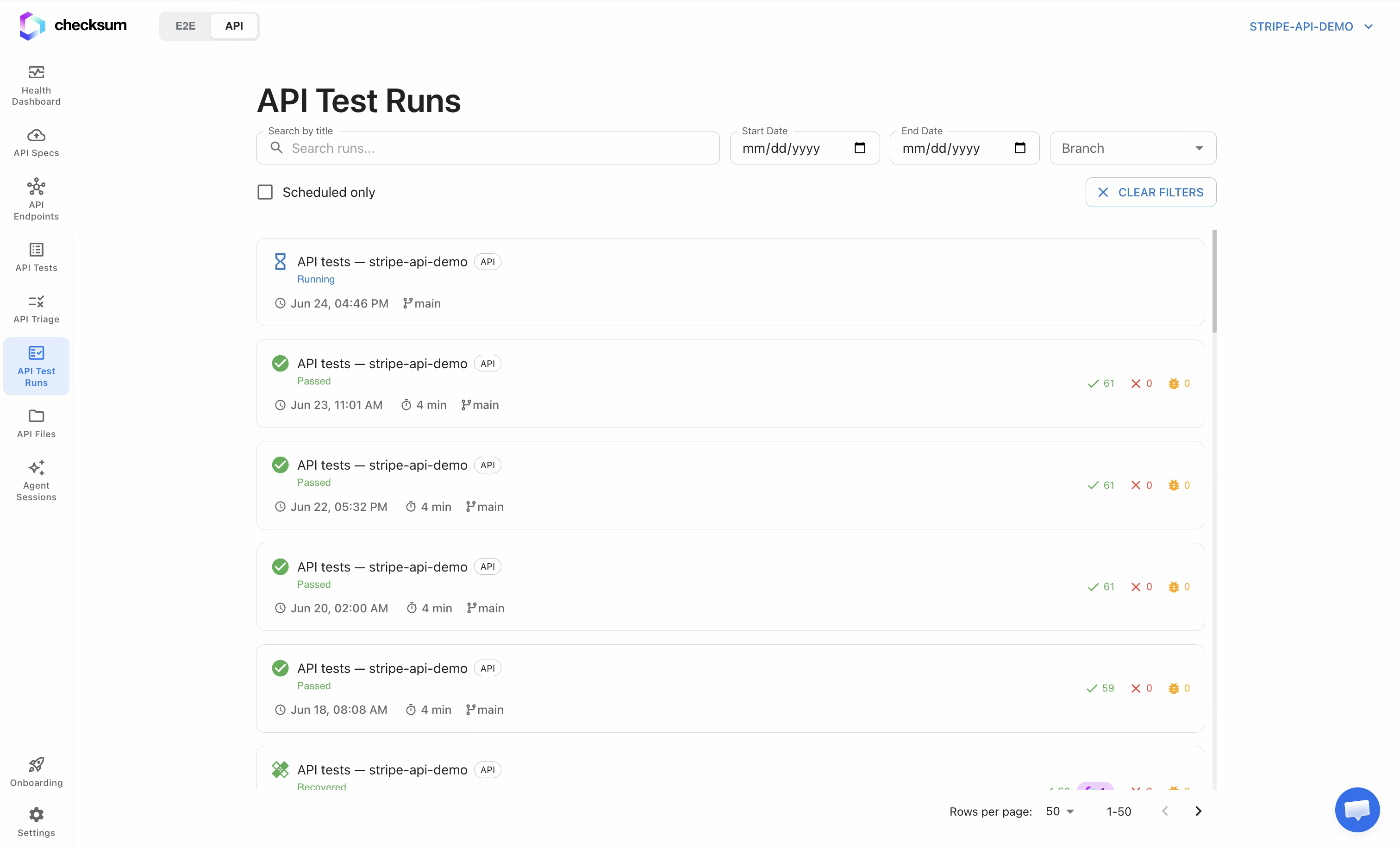Screen dimensions: 1400x849
Task: Click the Start Date field
Action: (805, 148)
